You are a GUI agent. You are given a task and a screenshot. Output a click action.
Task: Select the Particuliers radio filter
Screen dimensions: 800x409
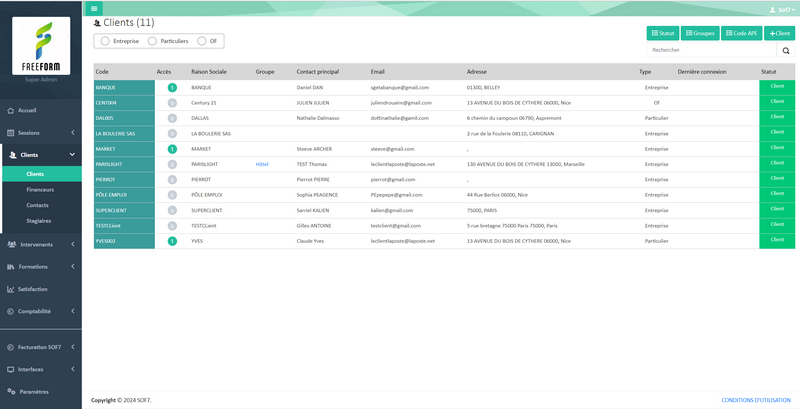[x=152, y=41]
